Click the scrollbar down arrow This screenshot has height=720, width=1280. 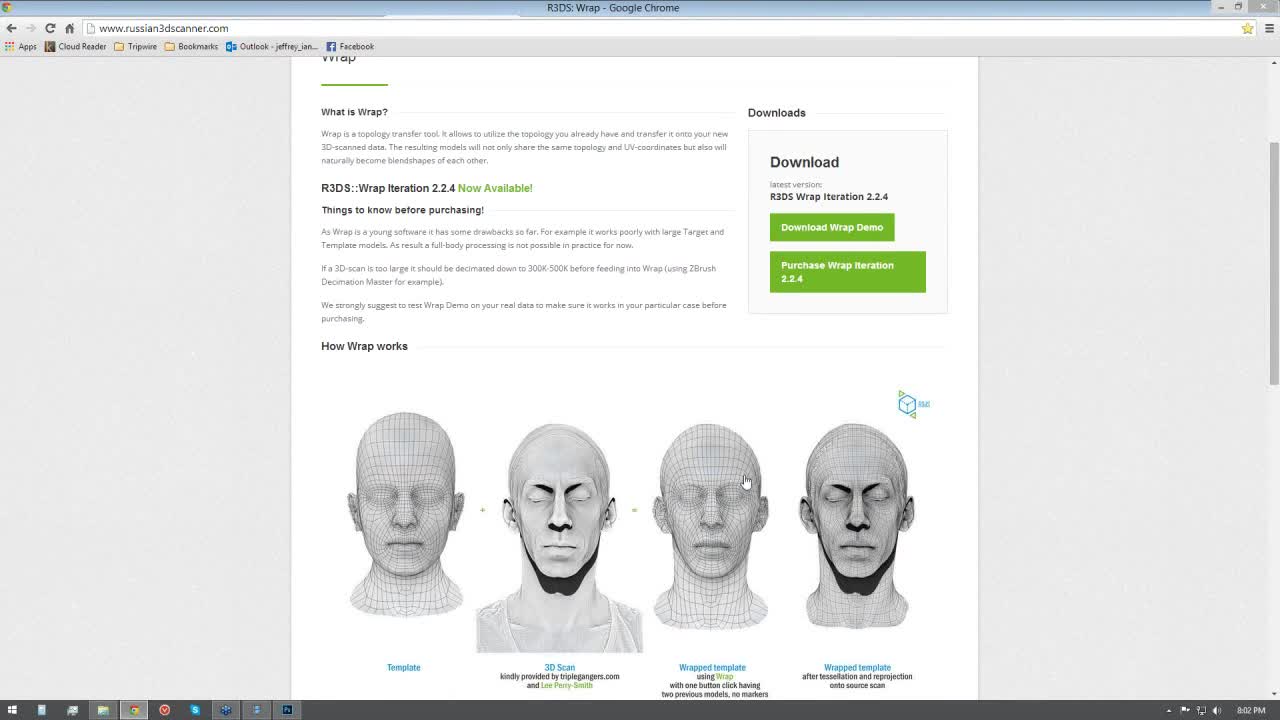tap(1273, 693)
